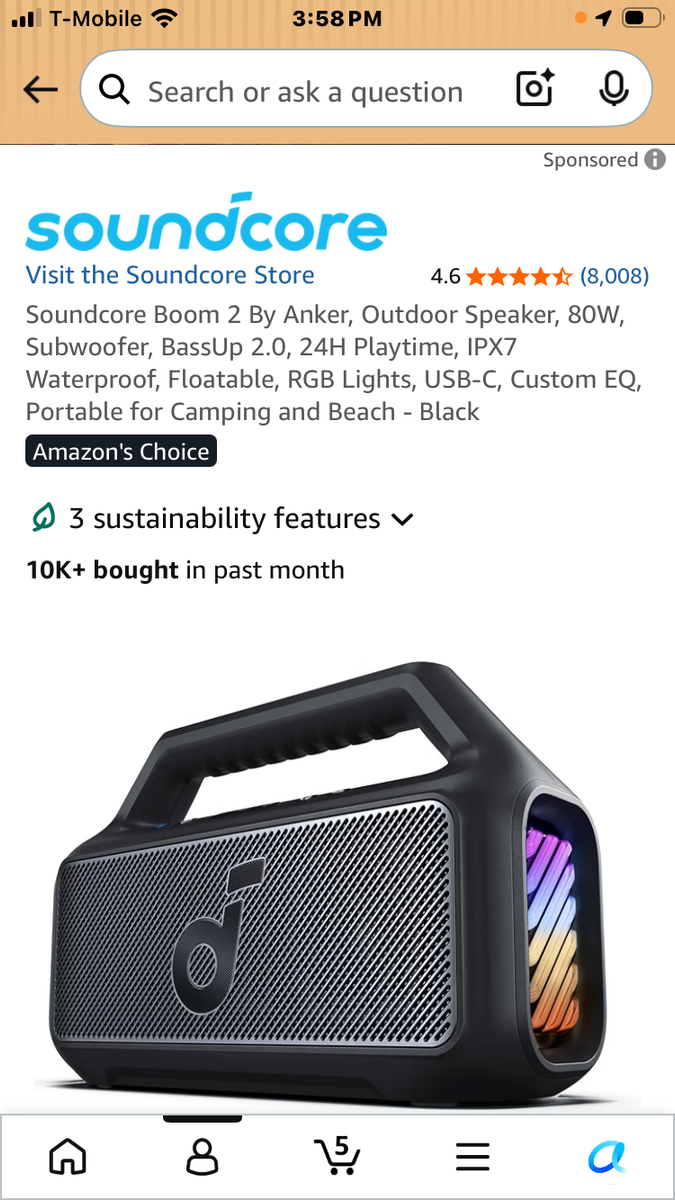The image size is (675, 1200).
Task: Tap the Amazon's Choice badge
Action: (x=121, y=452)
